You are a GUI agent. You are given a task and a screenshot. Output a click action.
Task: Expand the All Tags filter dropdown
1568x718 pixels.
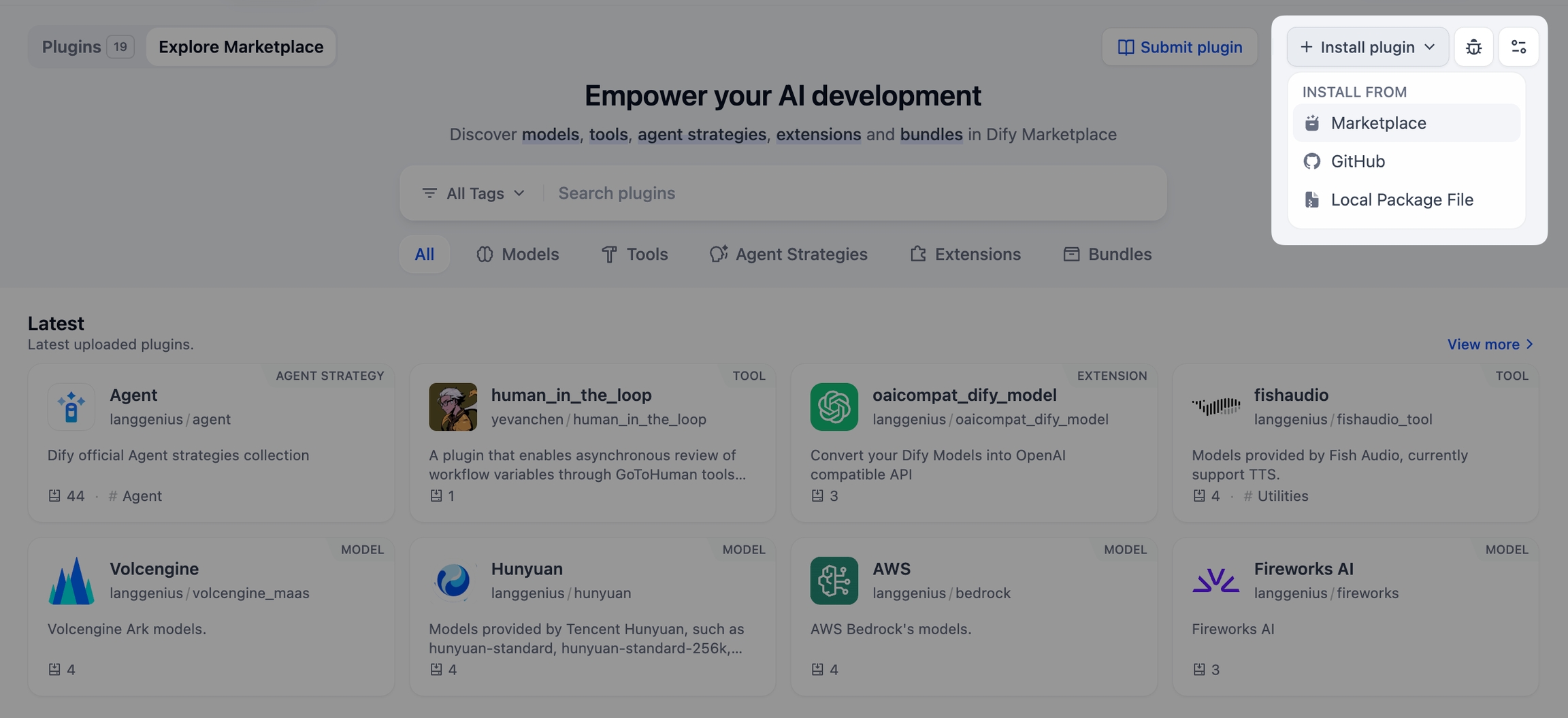474,193
